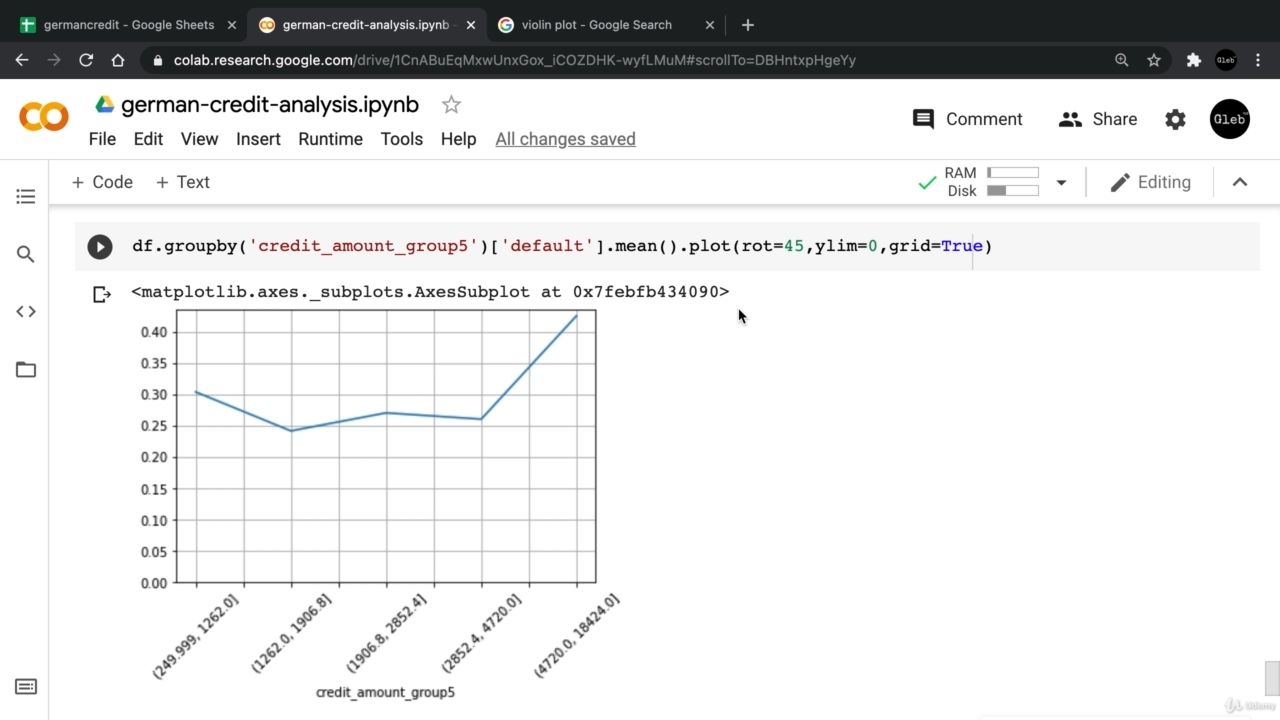
Task: Open the Runtime menu
Action: click(x=330, y=139)
